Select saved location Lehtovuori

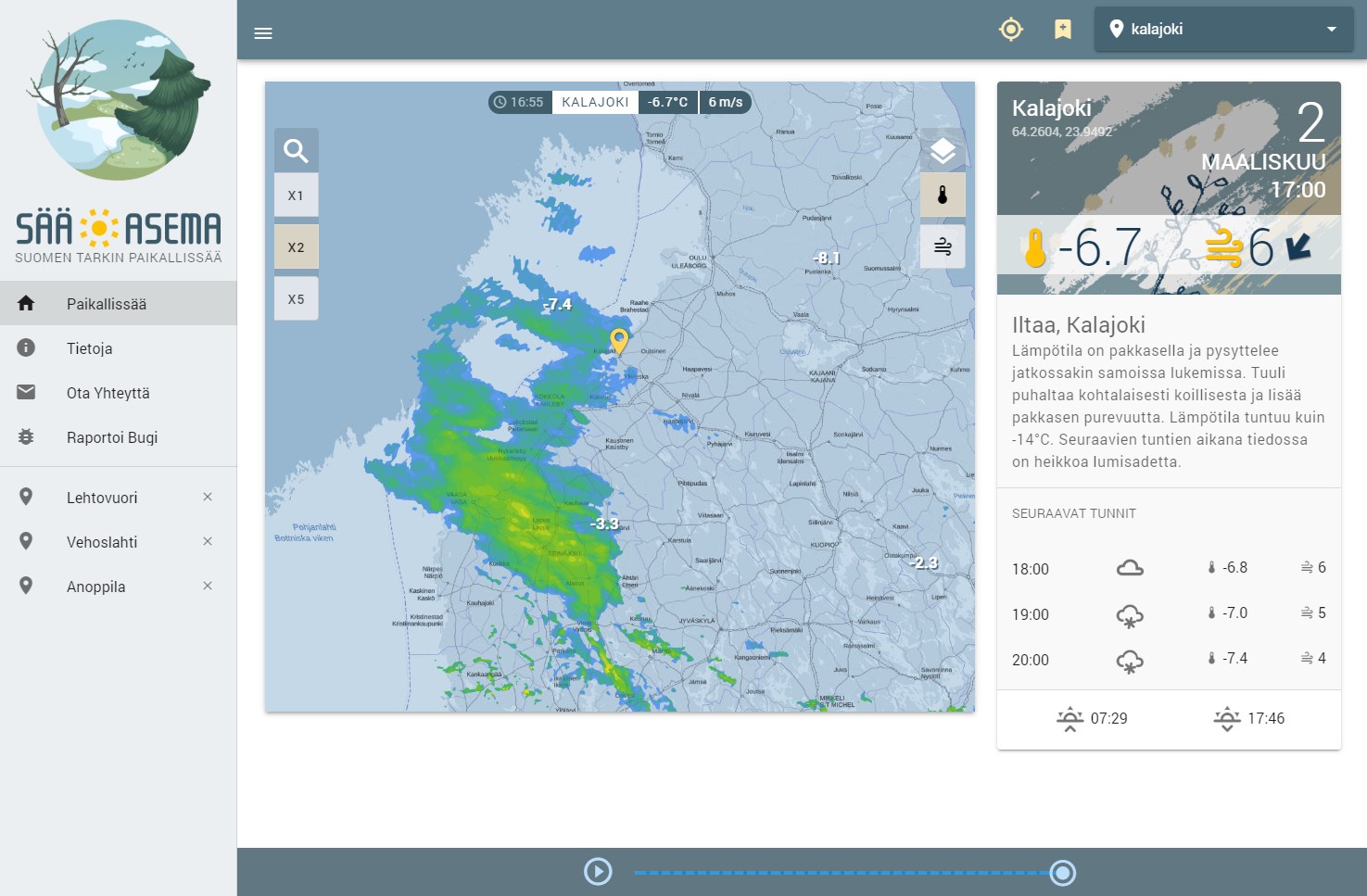[102, 498]
